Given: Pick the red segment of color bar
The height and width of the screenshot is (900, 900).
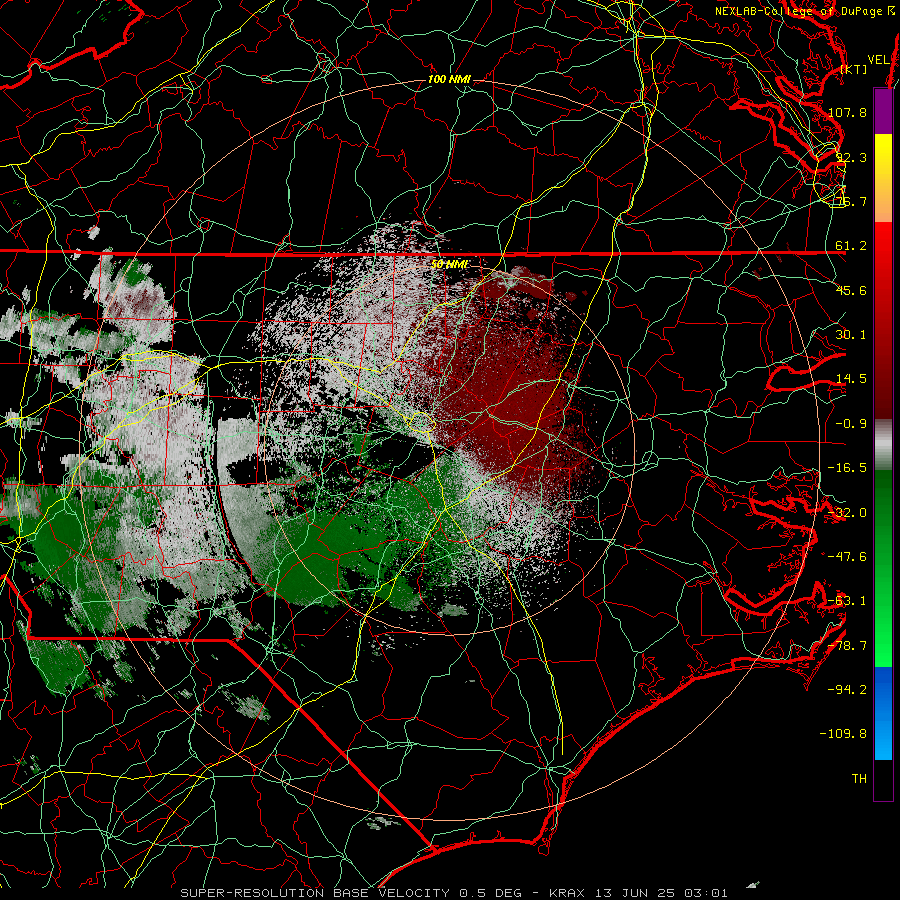Looking at the screenshot, I should click(883, 320).
